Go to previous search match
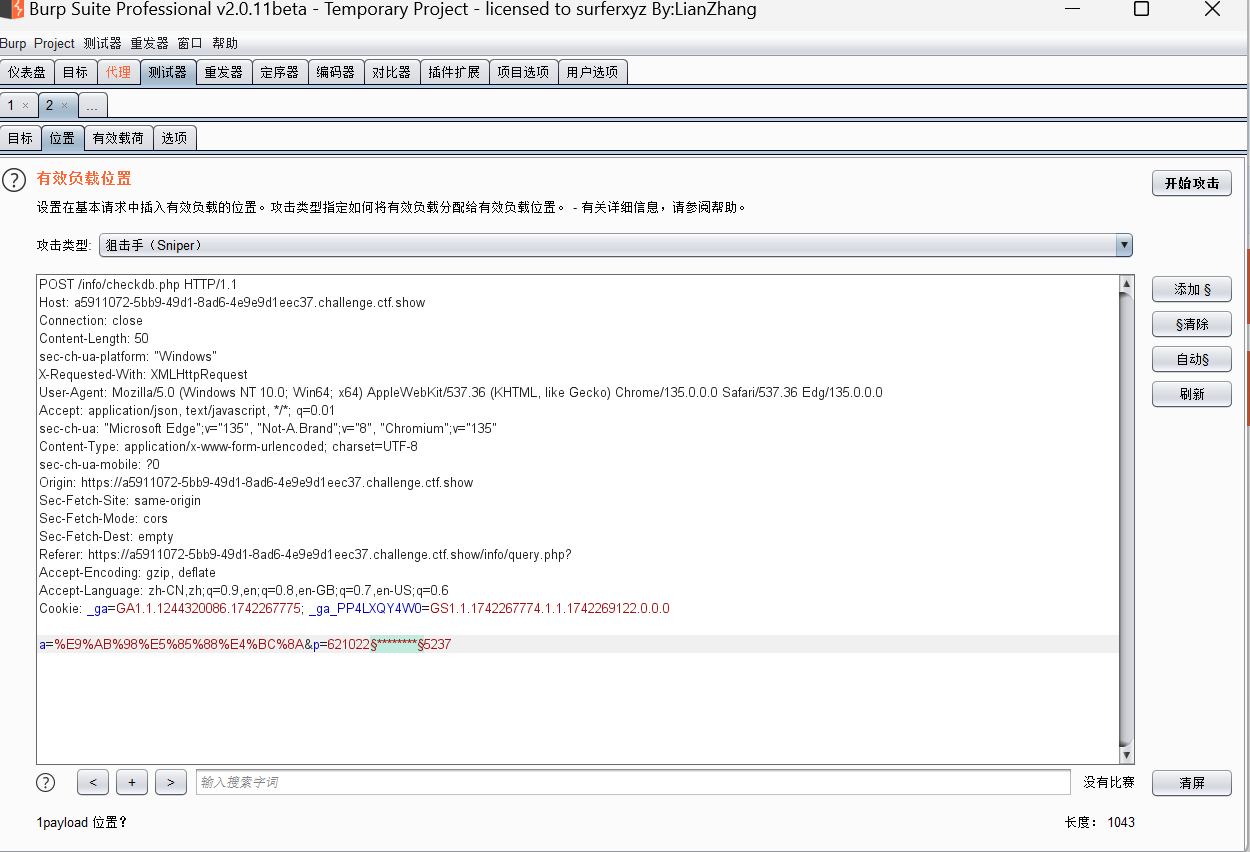Viewport: 1250px width, 852px height. point(93,782)
